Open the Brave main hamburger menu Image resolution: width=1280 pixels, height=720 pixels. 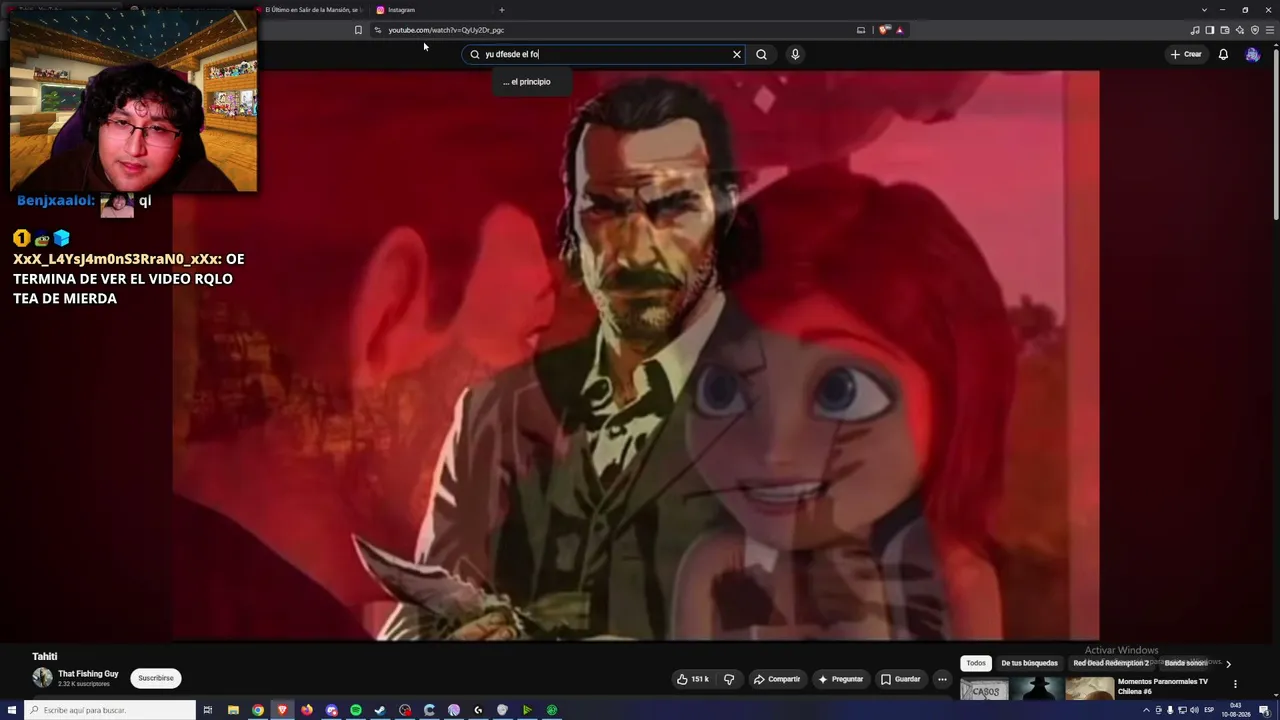click(x=1270, y=30)
